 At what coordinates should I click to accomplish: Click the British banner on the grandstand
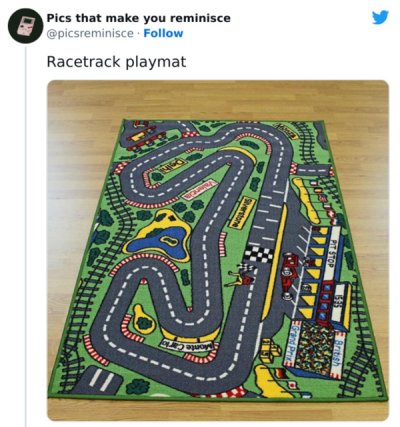(337, 355)
